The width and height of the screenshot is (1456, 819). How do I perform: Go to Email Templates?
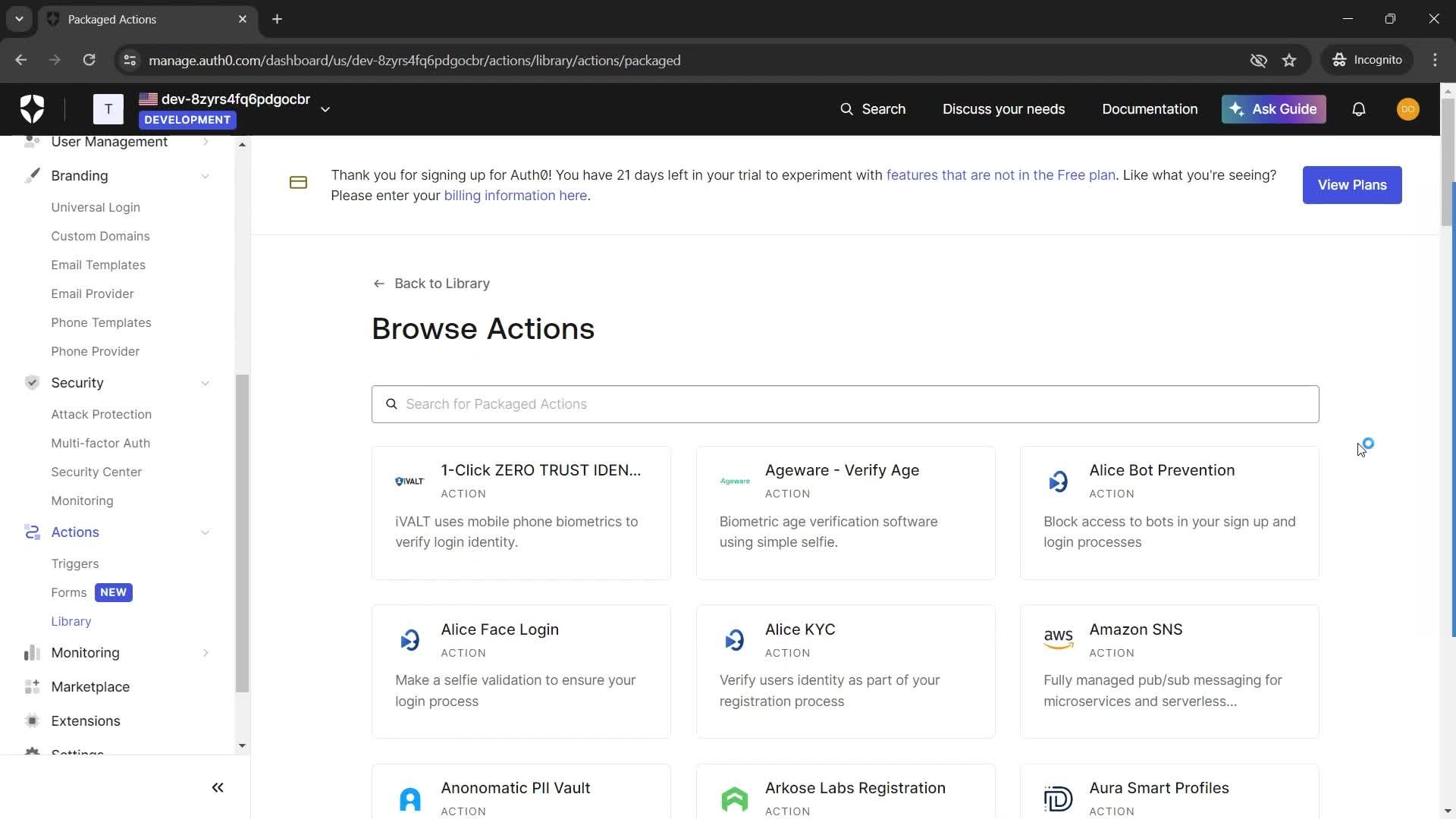coord(98,265)
